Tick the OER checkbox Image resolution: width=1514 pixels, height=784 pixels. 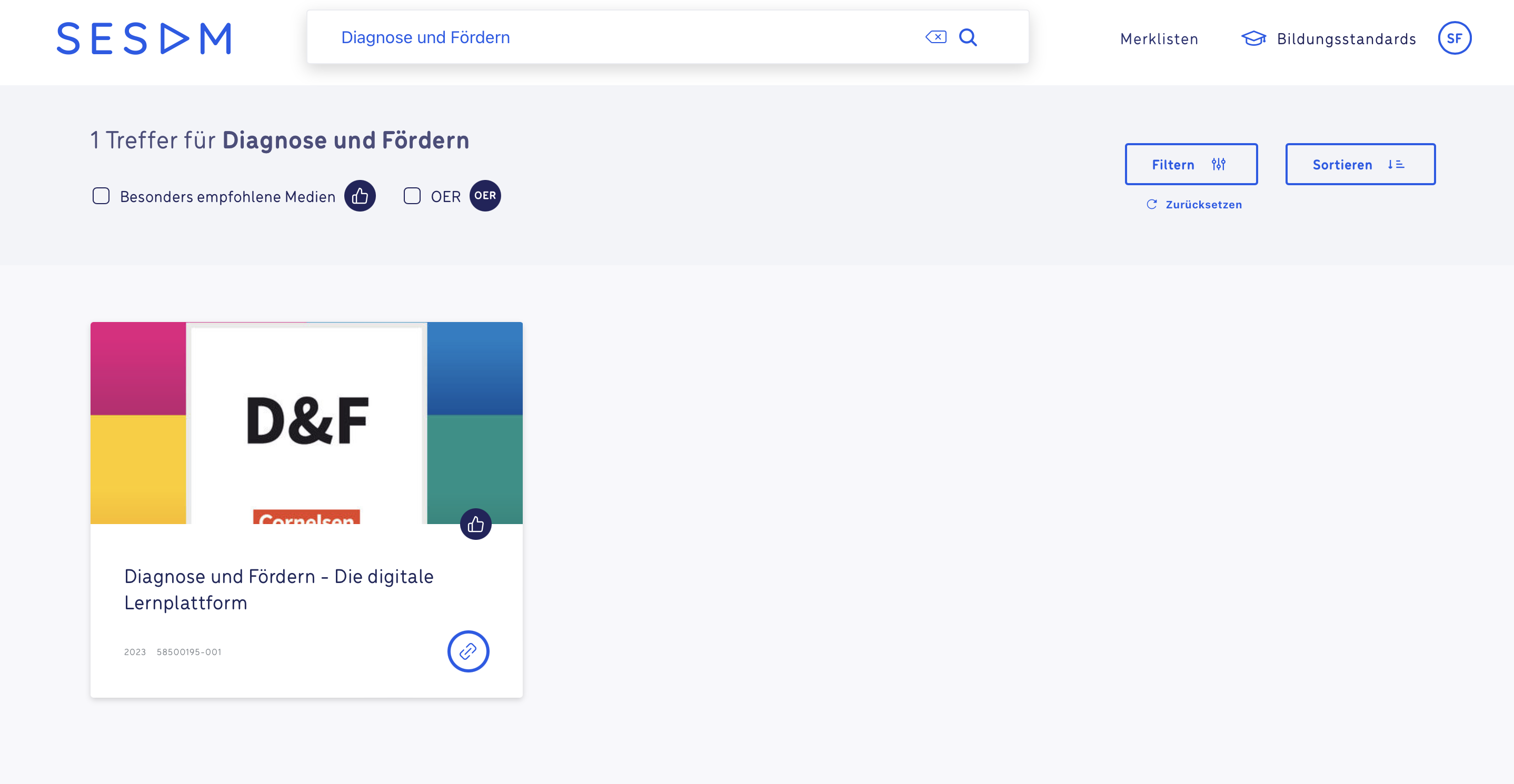[x=412, y=196]
